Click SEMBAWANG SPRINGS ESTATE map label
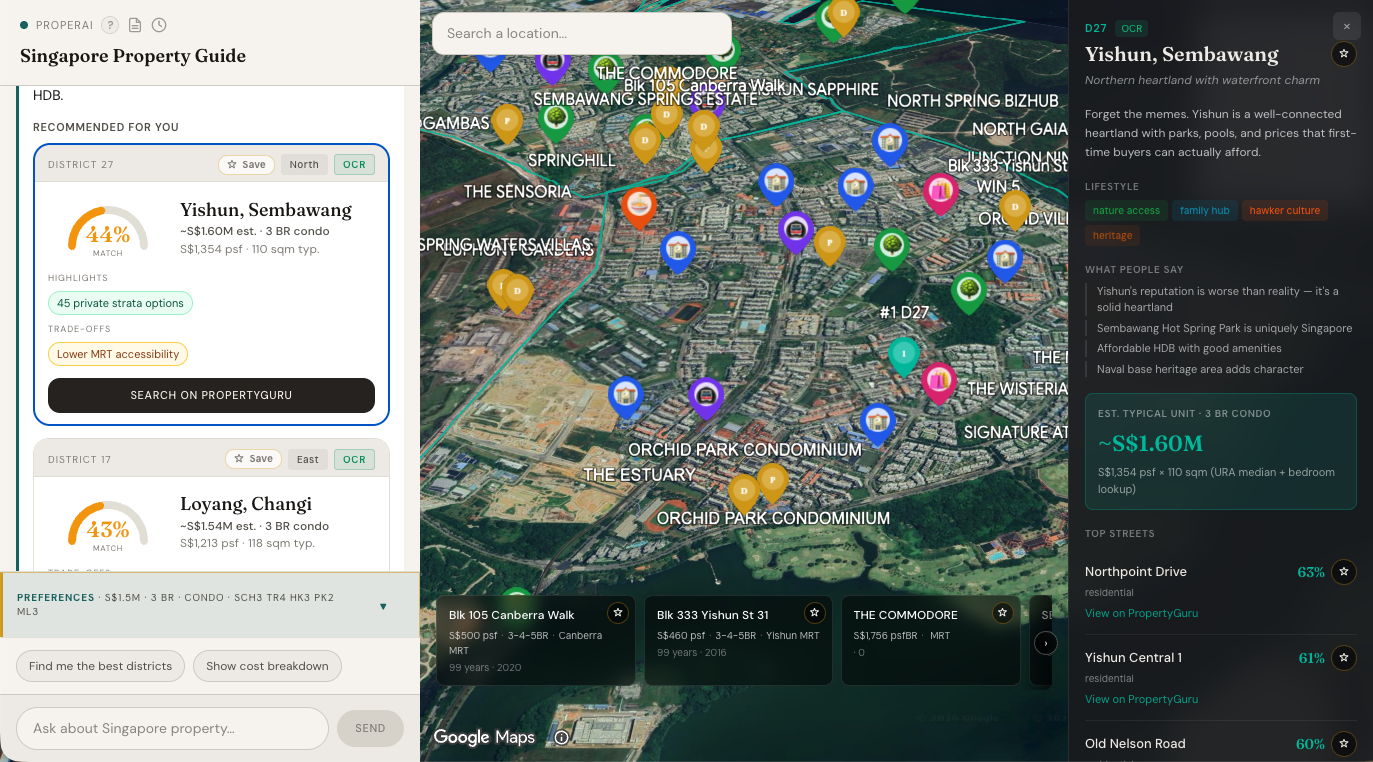This screenshot has width=1373, height=762. 646,99
